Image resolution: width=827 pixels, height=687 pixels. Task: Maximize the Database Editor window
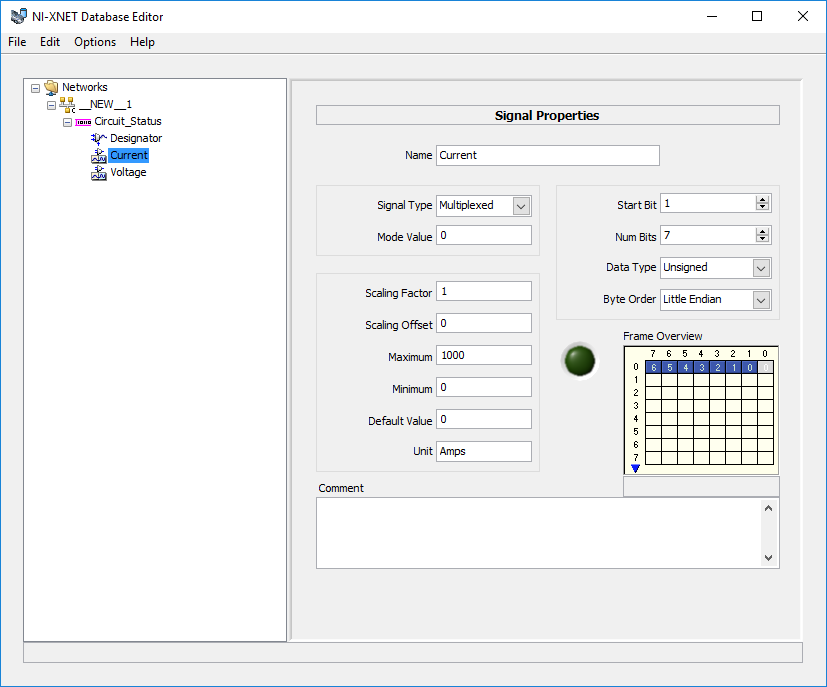(x=757, y=16)
